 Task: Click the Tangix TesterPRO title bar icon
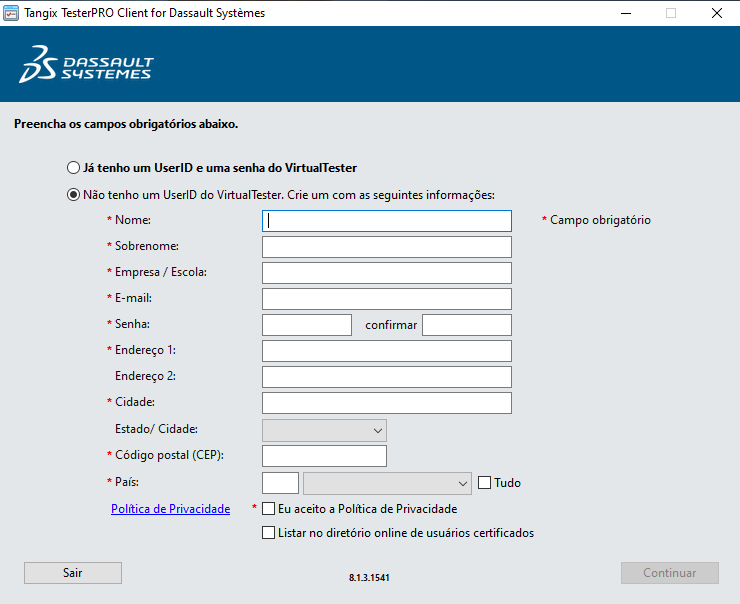coord(11,13)
